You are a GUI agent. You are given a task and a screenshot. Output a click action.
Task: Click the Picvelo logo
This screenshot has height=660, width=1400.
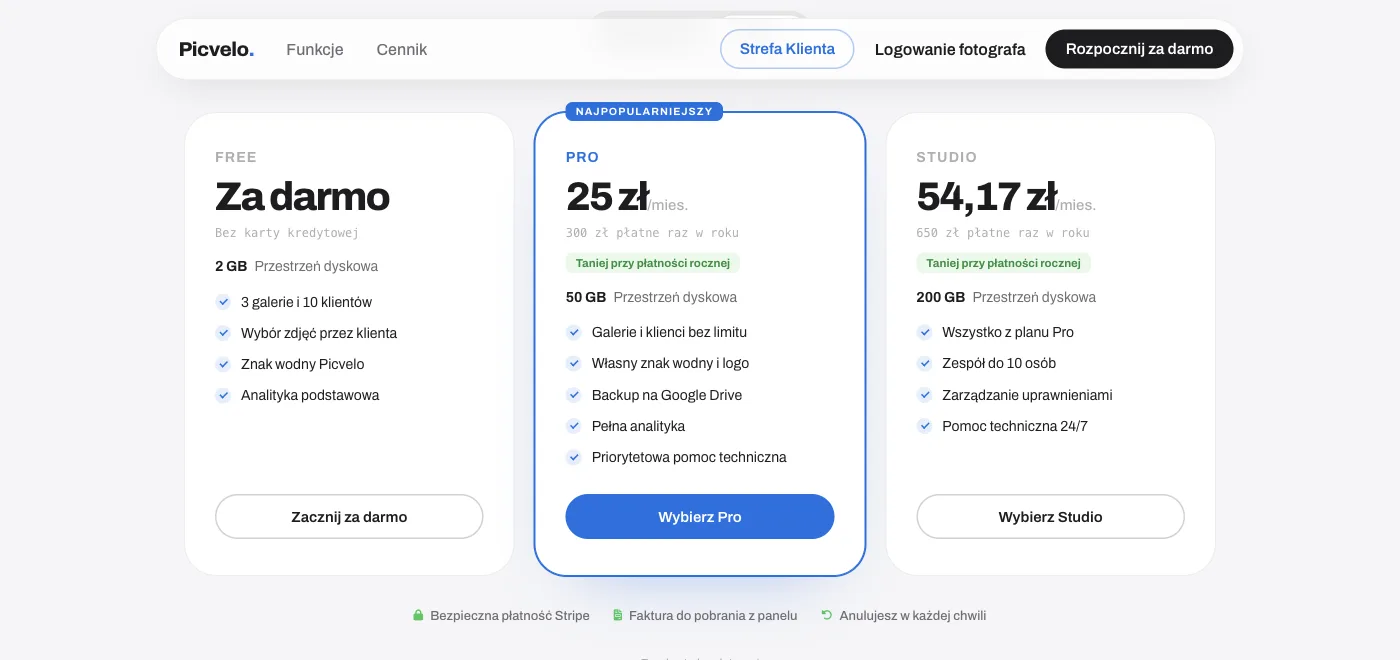[216, 49]
